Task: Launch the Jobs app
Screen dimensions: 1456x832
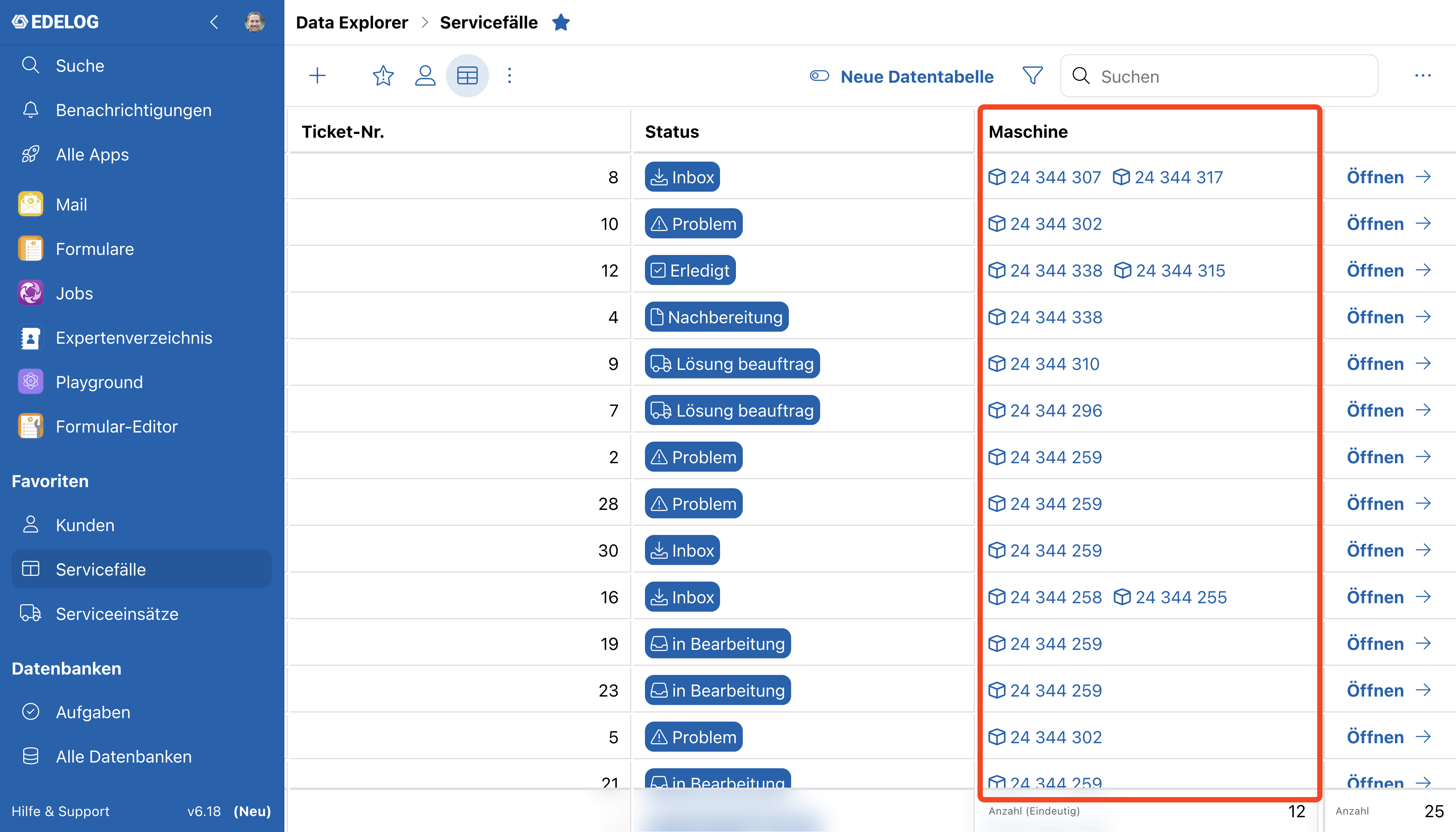Action: click(141, 293)
